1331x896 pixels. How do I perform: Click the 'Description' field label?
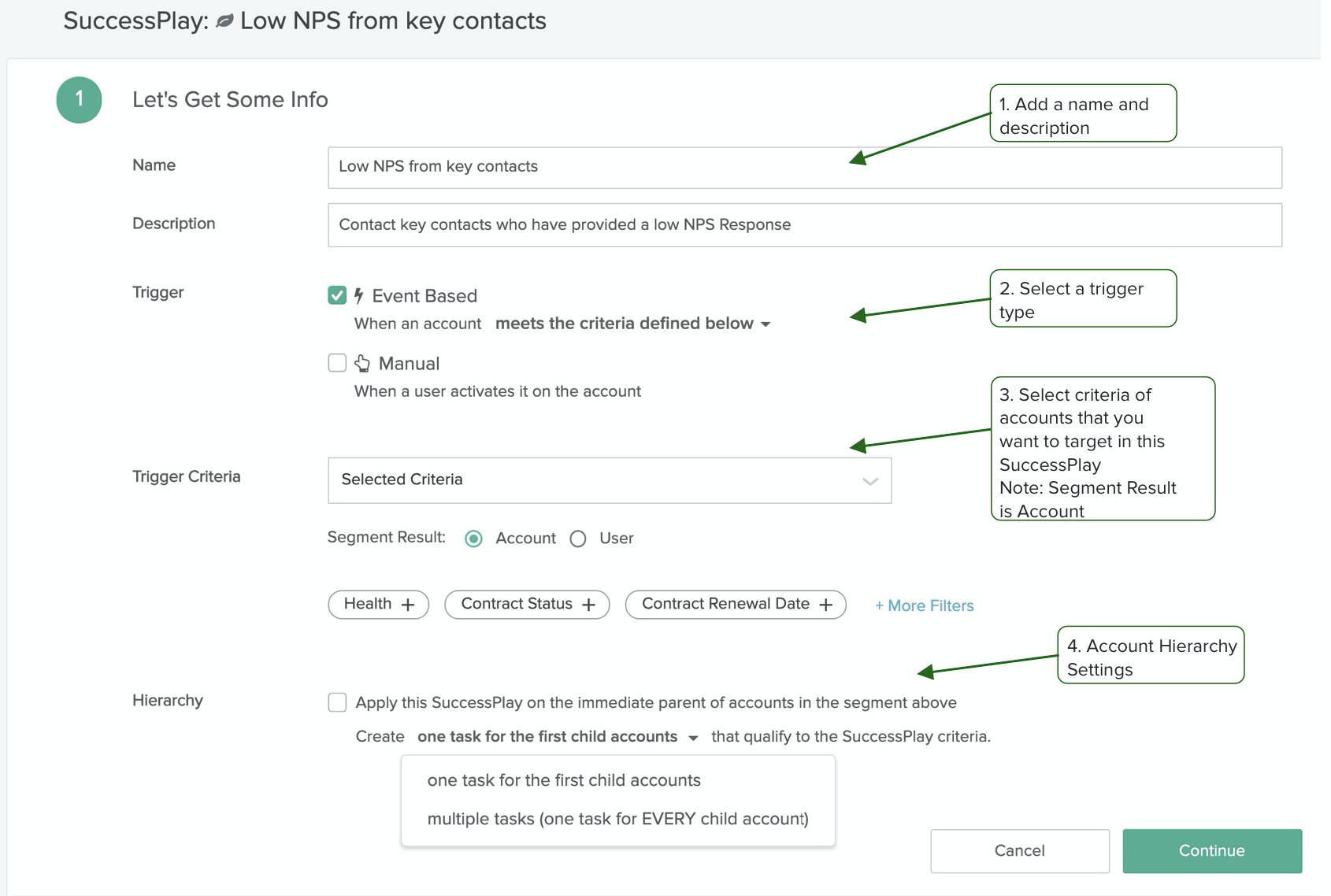(x=174, y=224)
